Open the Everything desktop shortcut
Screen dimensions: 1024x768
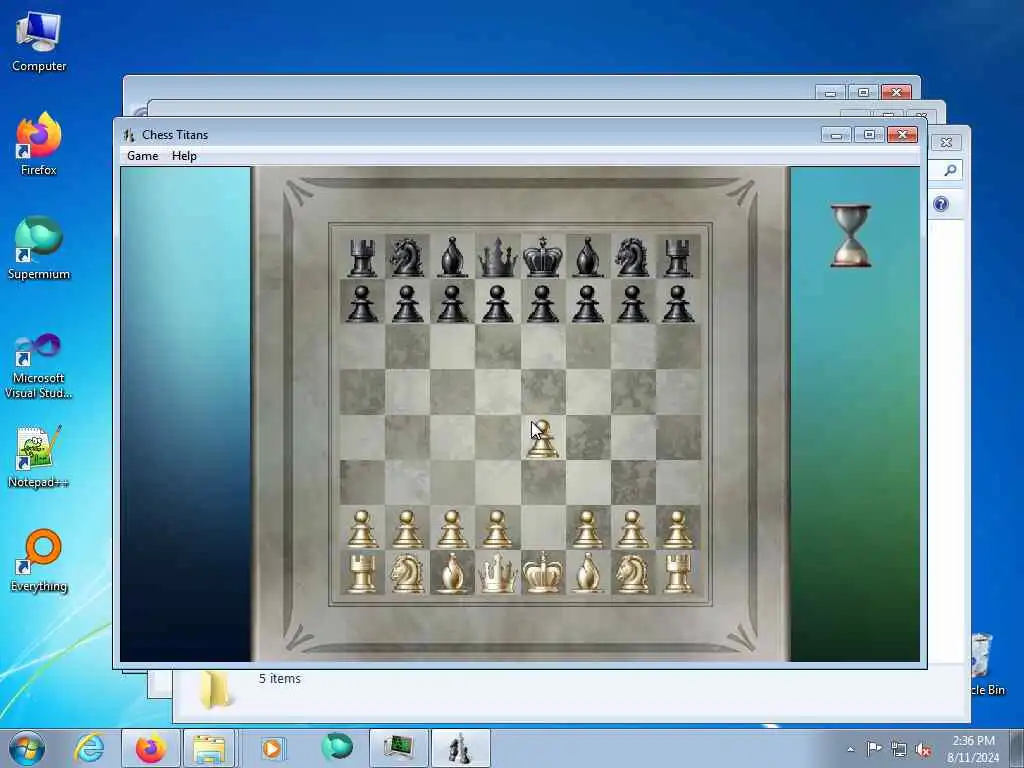(39, 560)
